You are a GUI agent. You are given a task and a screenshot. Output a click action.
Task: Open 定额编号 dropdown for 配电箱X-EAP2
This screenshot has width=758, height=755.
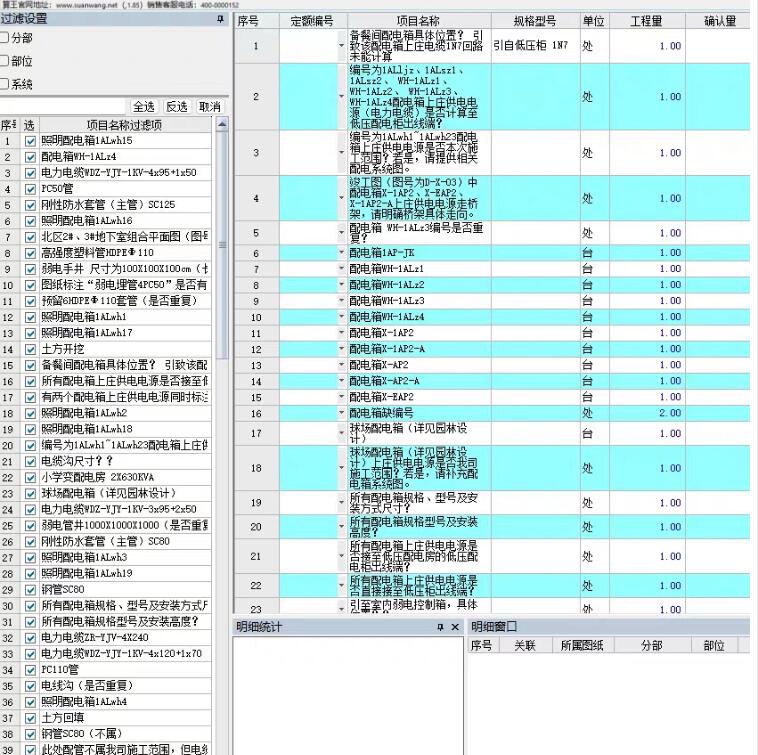341,397
